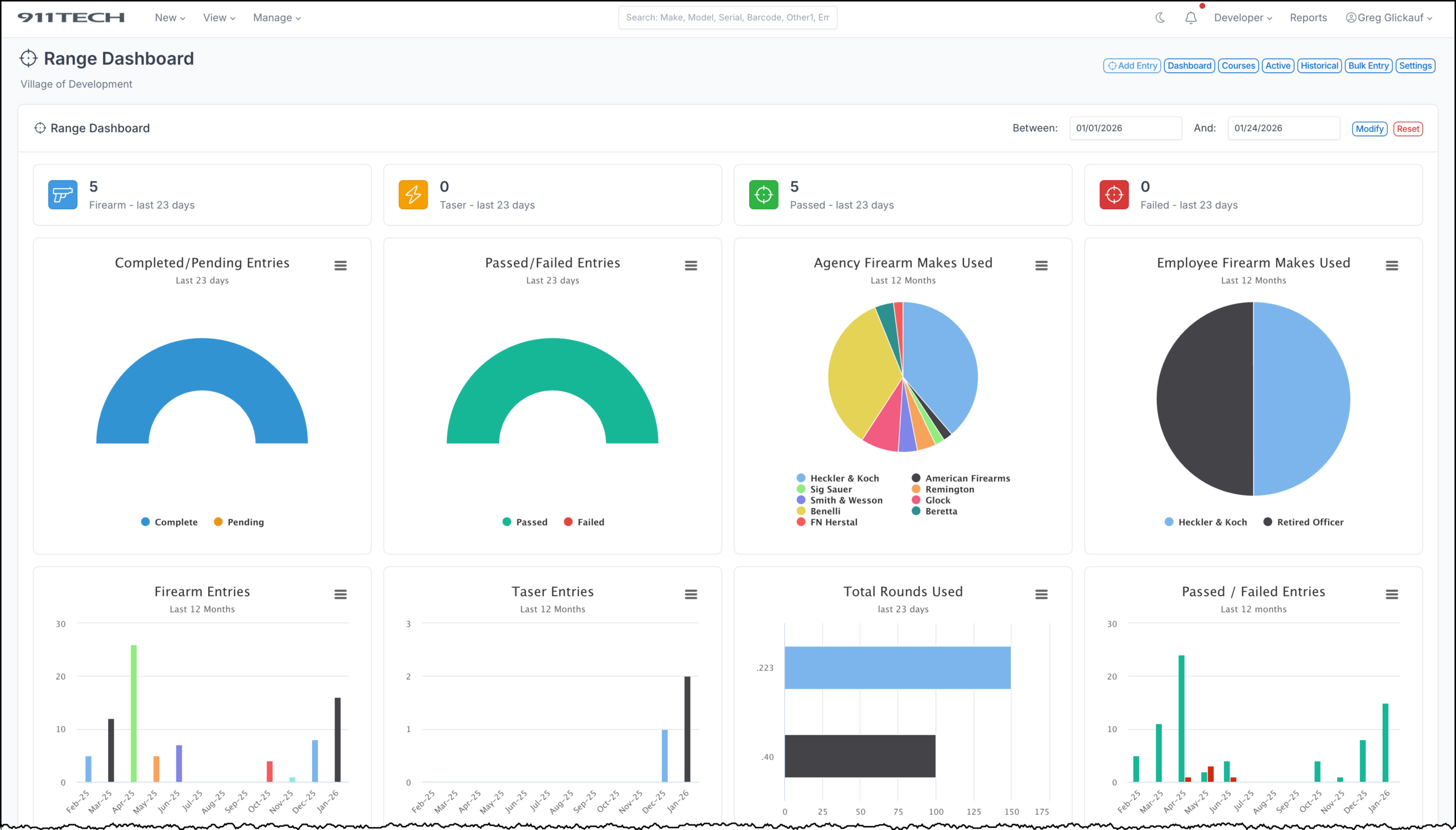This screenshot has width=1456, height=830.
Task: Open Taser Entries chart context menu
Action: [690, 595]
